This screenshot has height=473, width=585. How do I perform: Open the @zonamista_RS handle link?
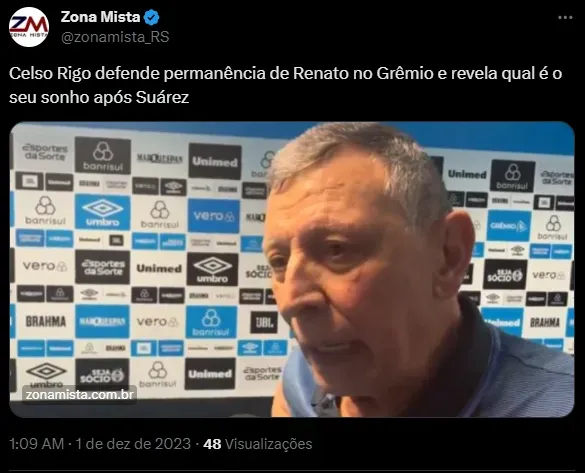[x=115, y=37]
